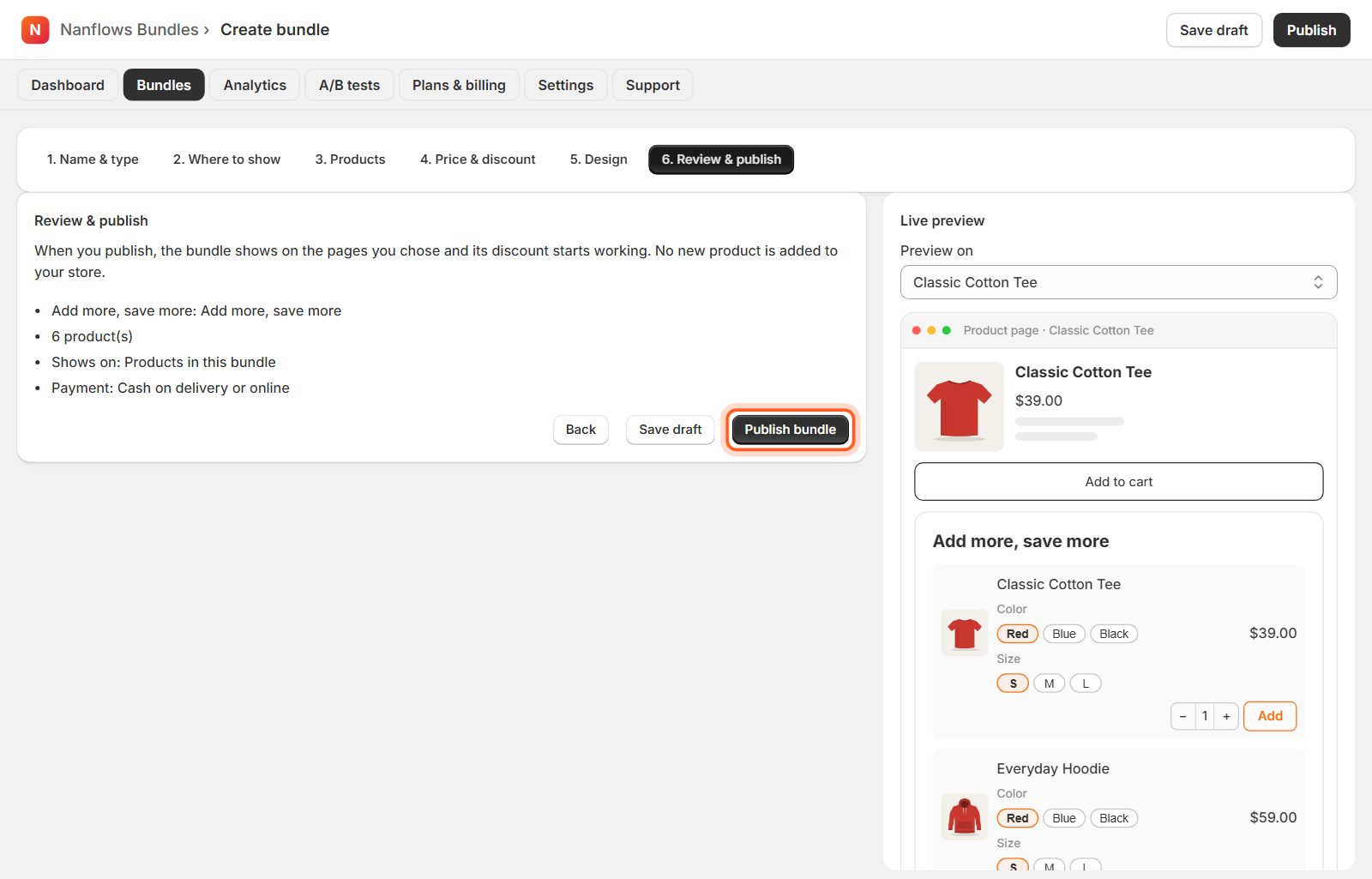
Task: Click Add for Classic Cotton Tee
Action: [1270, 716]
